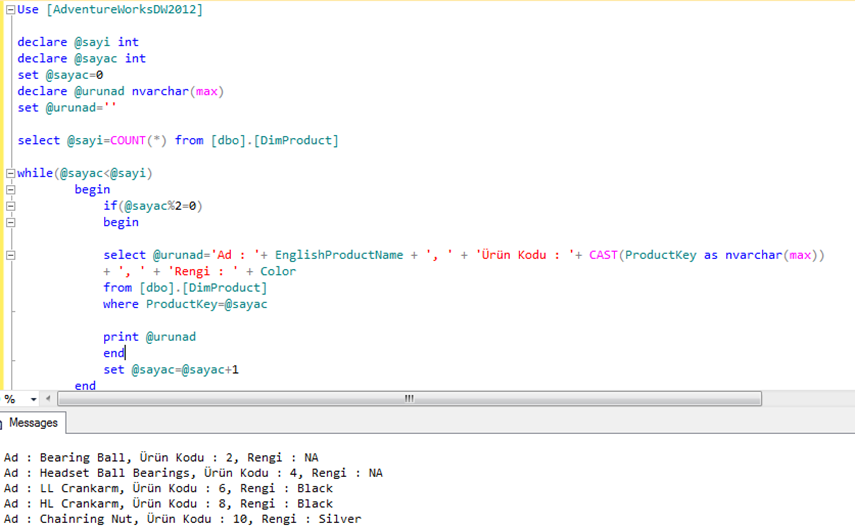Click the 'Headset Ball Bearings' output message row
855x528 pixels.
(193, 472)
